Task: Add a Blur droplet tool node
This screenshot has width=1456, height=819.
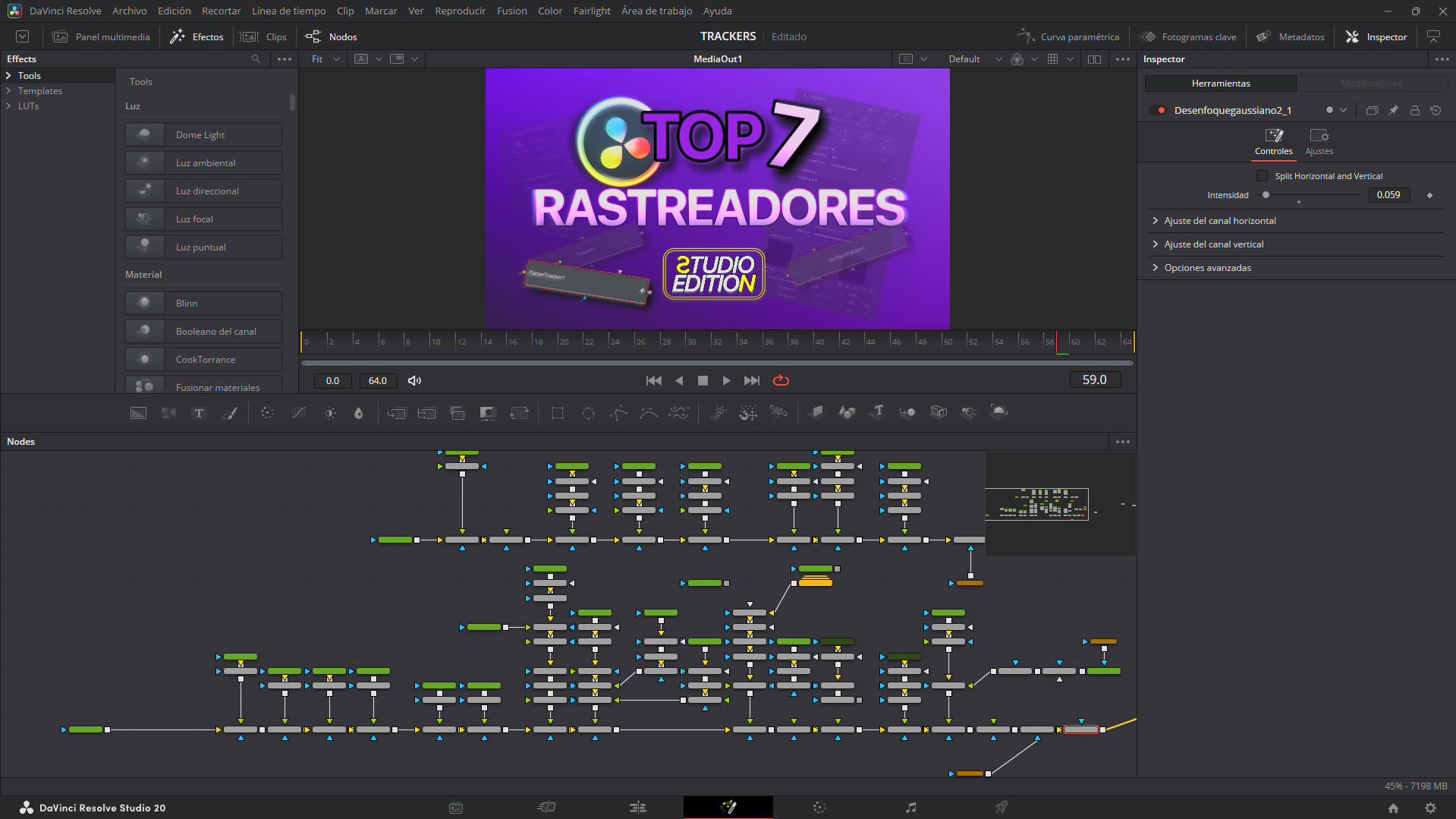Action: tap(359, 413)
